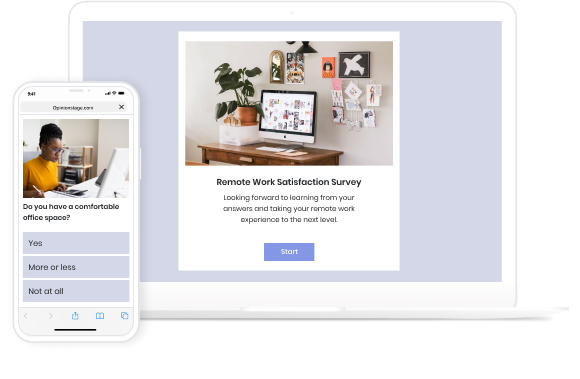Close the phone browser tab with X
580x379 pixels.
(x=121, y=107)
